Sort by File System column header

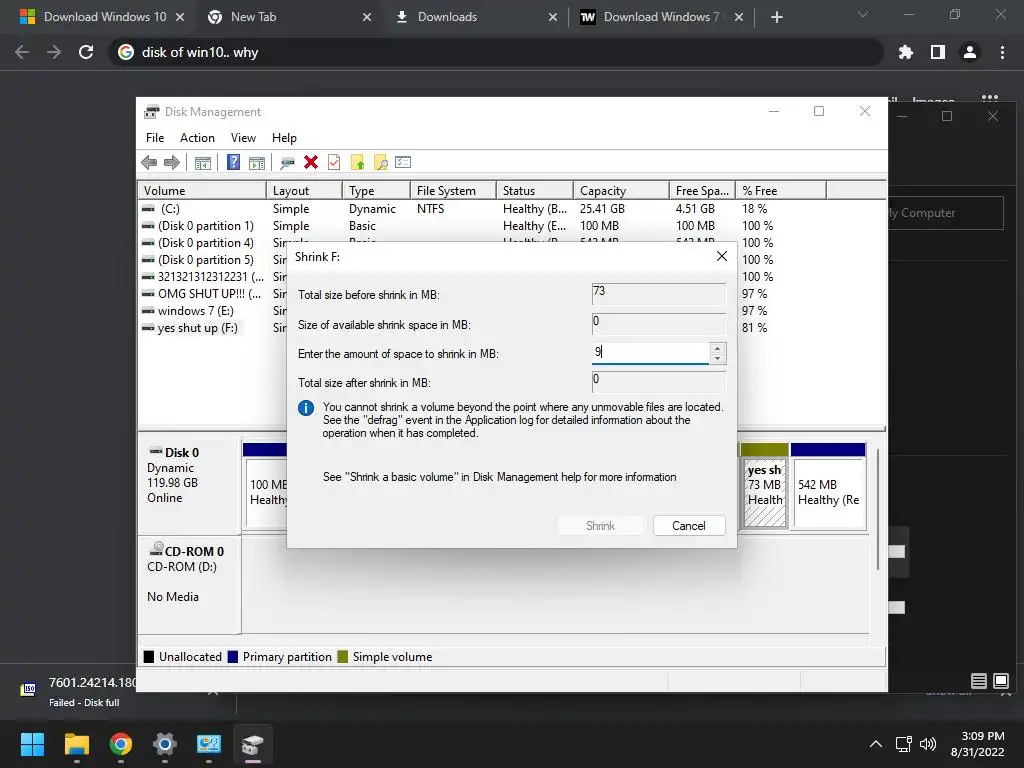453,191
